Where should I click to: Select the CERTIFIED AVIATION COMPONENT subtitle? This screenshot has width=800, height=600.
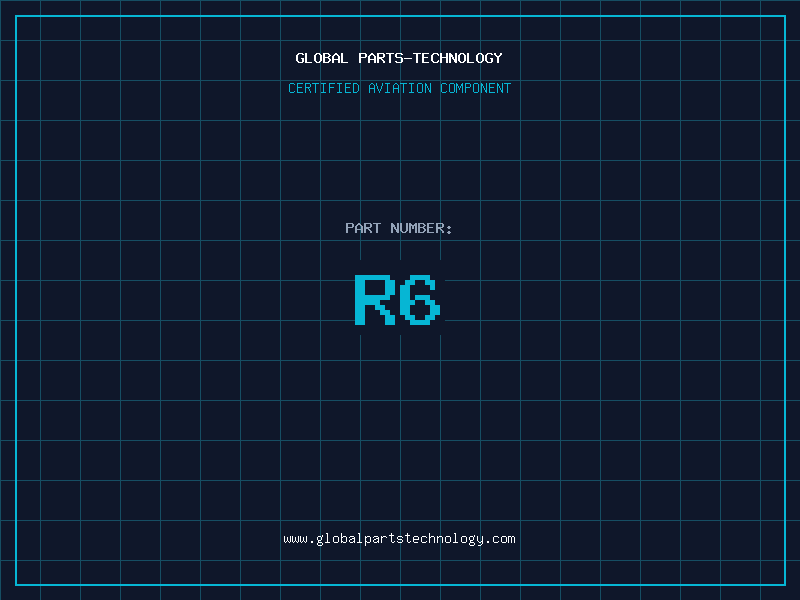tap(399, 89)
